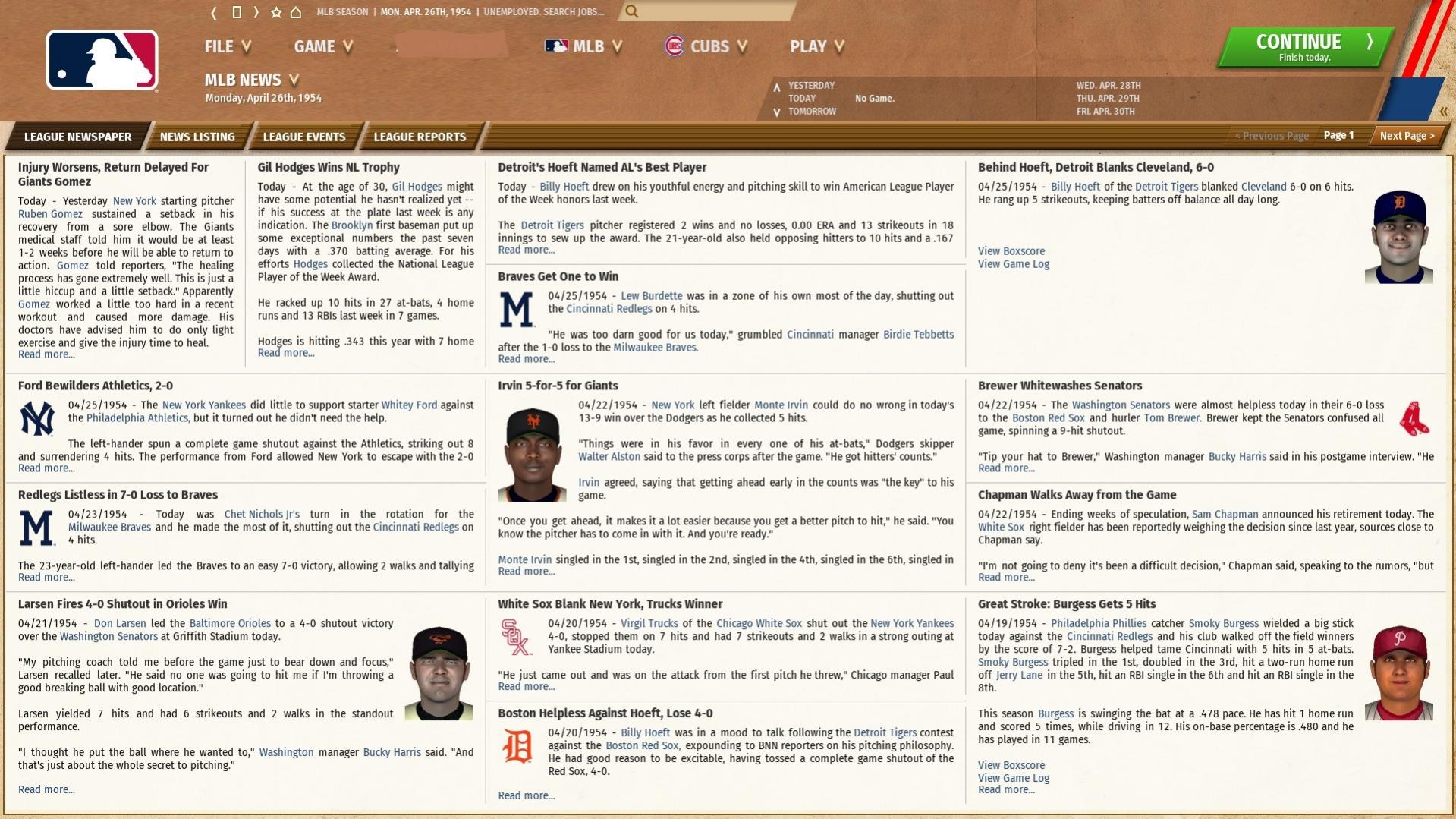This screenshot has height=819, width=1456.
Task: Click Braves M logo in Redlegs Listless article
Action: click(x=37, y=528)
